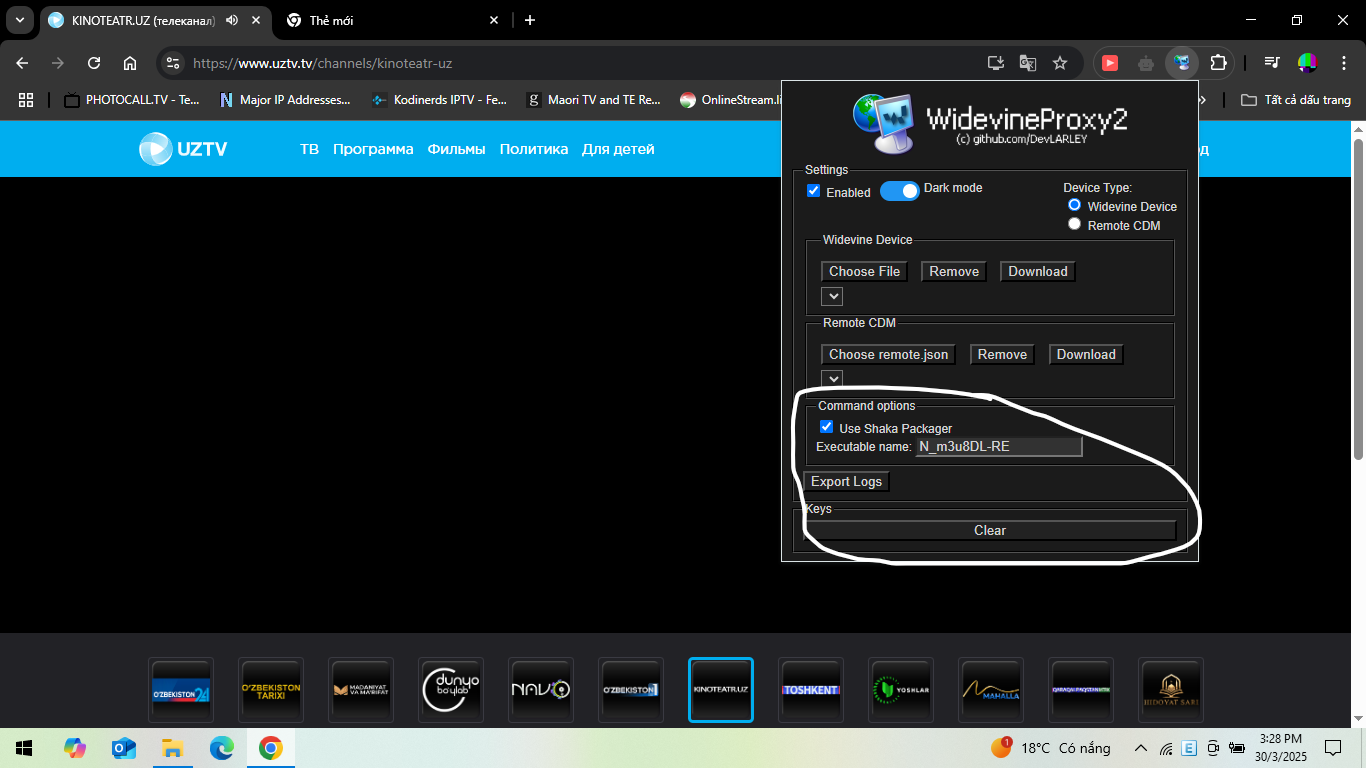Click the UZTV logo

[183, 149]
